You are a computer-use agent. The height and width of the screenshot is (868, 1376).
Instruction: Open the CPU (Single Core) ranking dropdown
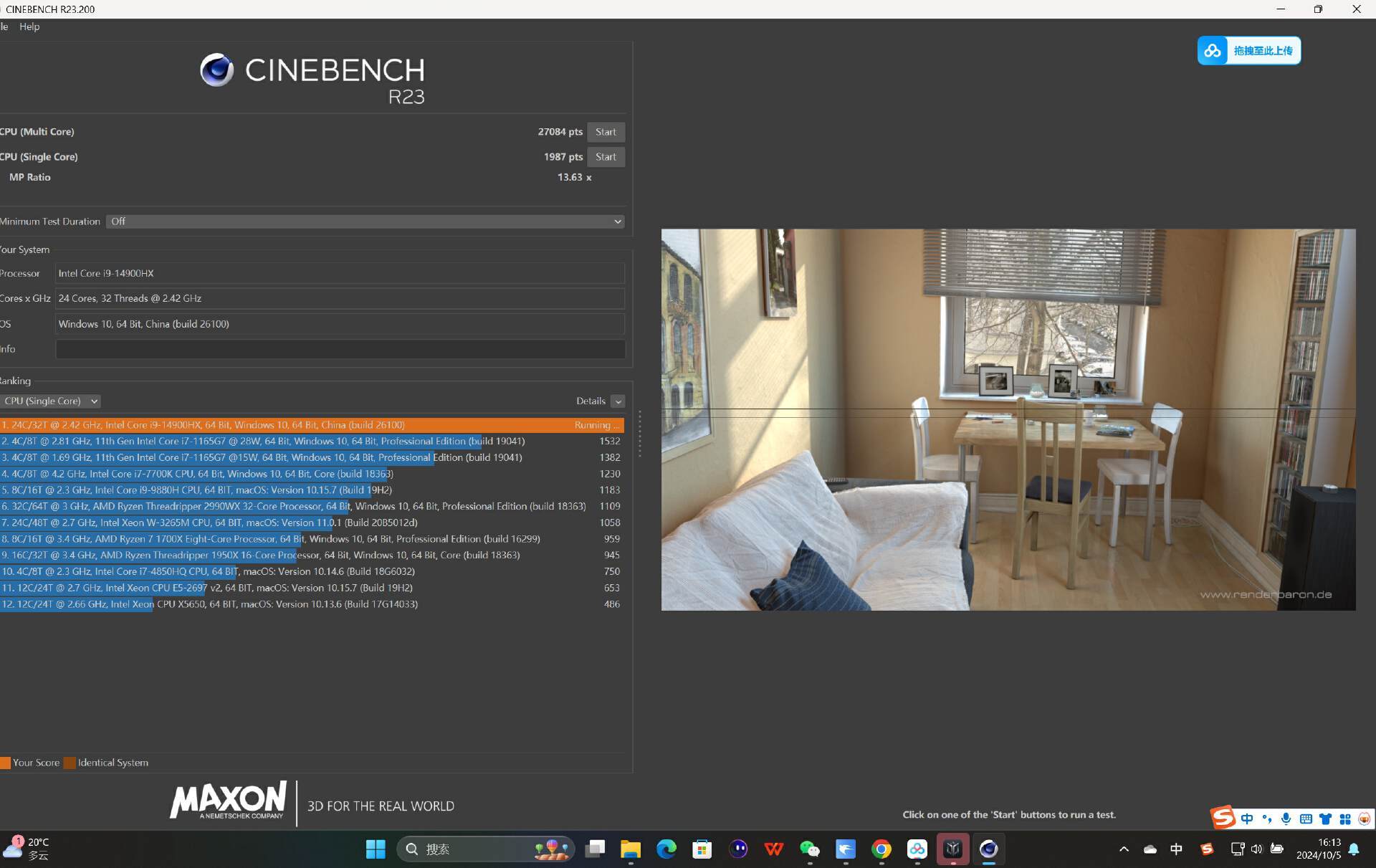click(x=51, y=401)
